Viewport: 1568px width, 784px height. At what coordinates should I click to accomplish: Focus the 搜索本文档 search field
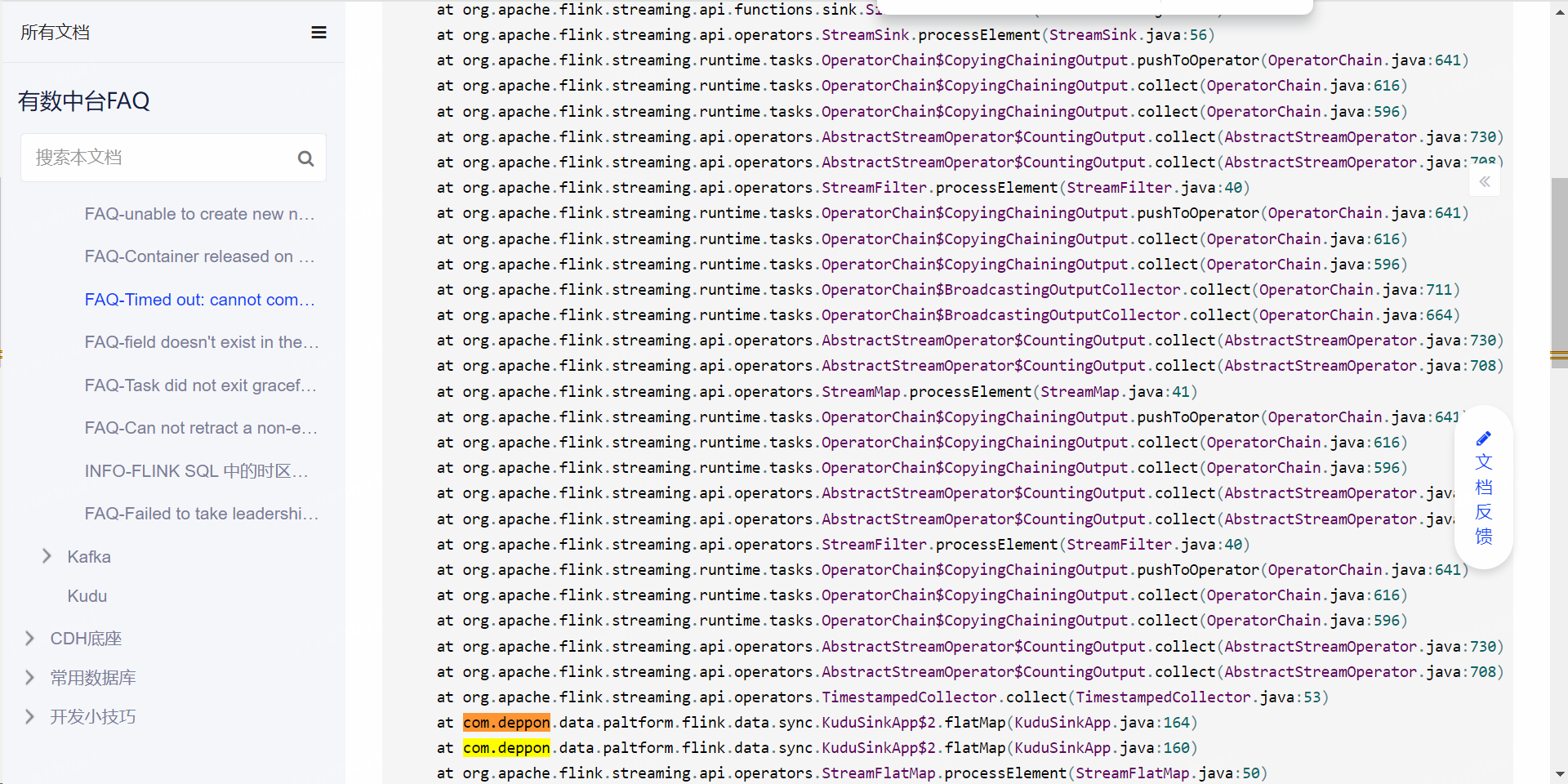[x=173, y=158]
